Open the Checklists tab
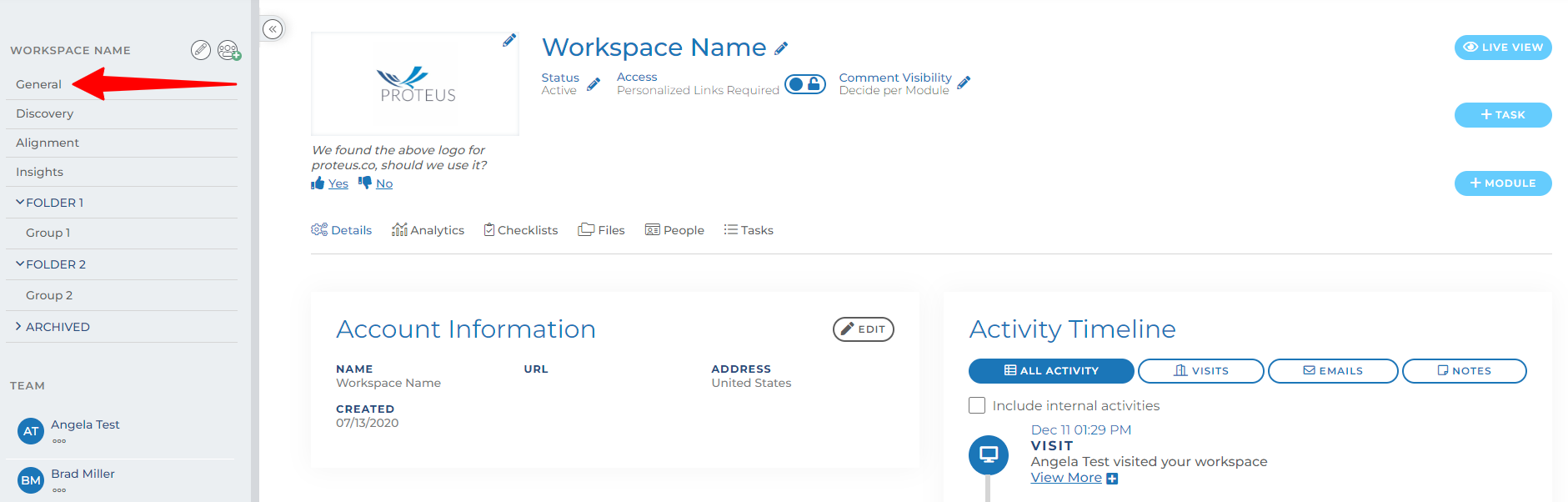 (521, 230)
